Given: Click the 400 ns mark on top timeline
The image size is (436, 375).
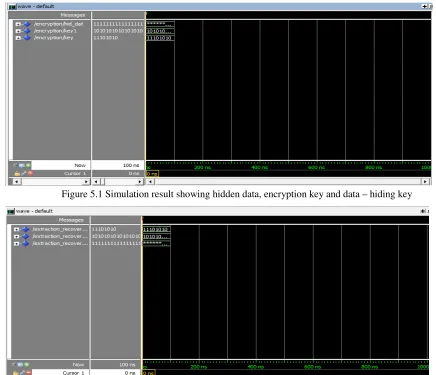Looking at the screenshot, I should coord(260,167).
